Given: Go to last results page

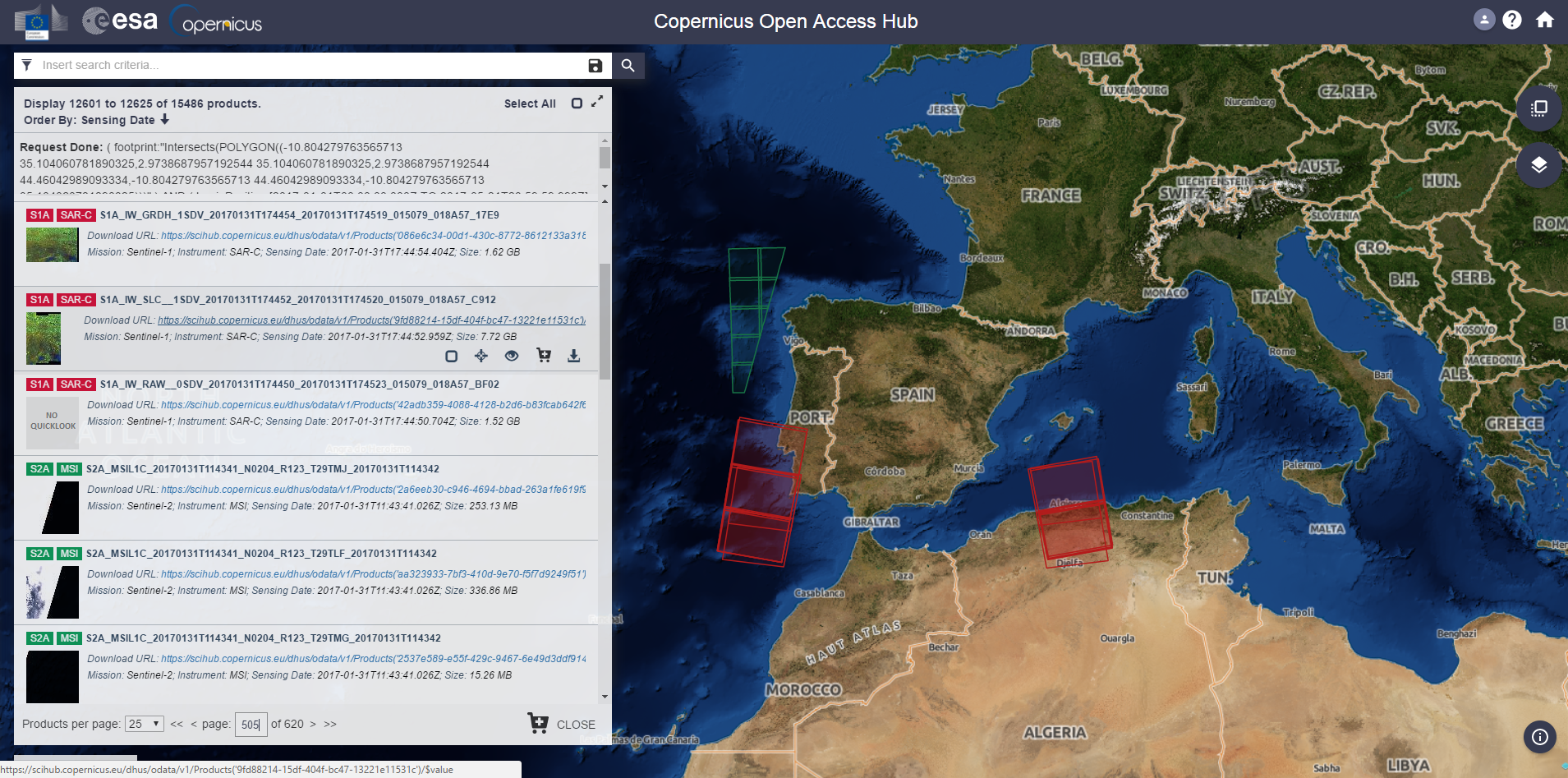Looking at the screenshot, I should click(330, 724).
